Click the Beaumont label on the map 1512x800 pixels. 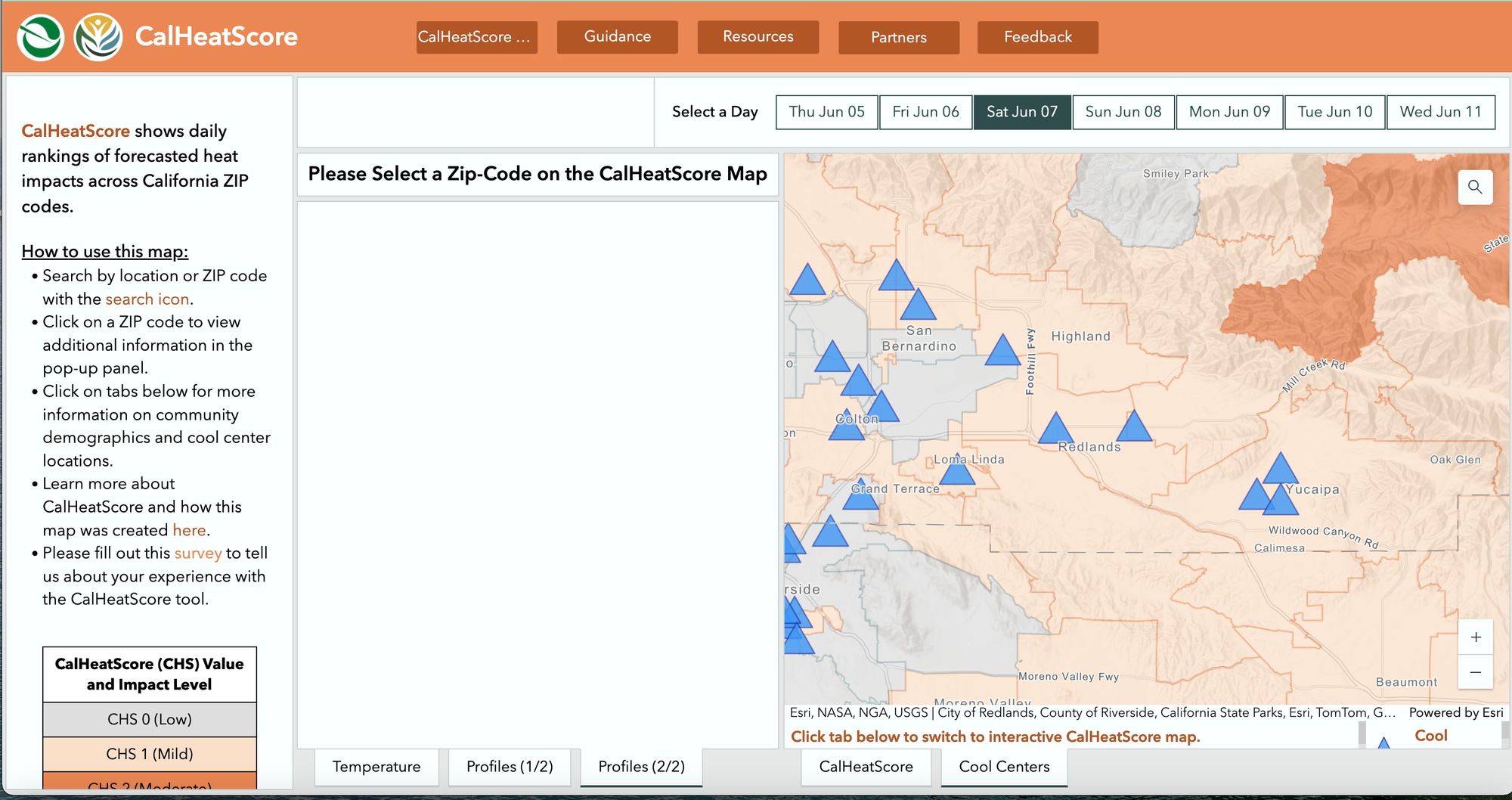coord(1406,682)
